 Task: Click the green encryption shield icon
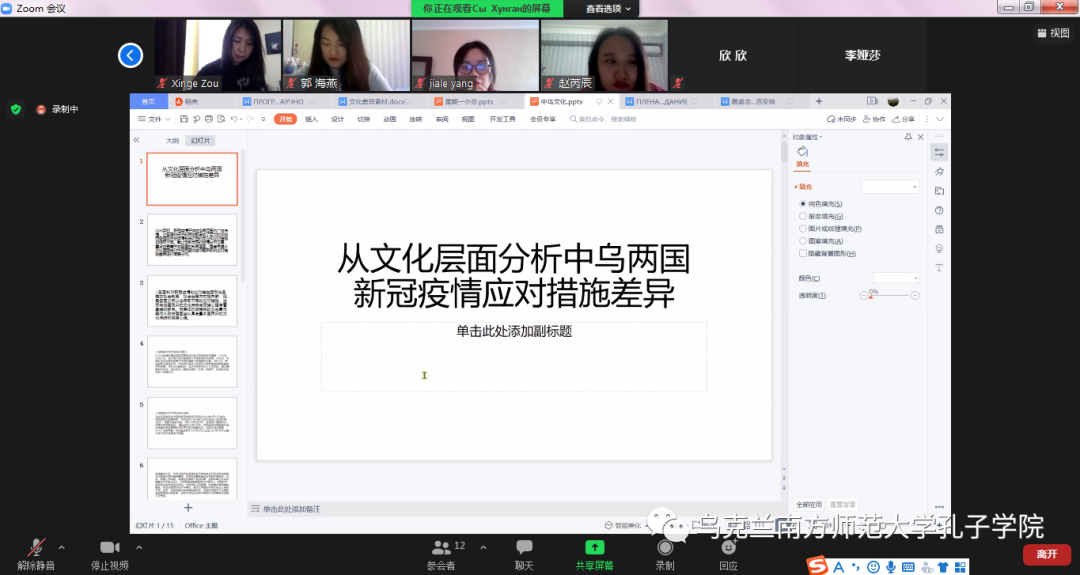coord(16,109)
